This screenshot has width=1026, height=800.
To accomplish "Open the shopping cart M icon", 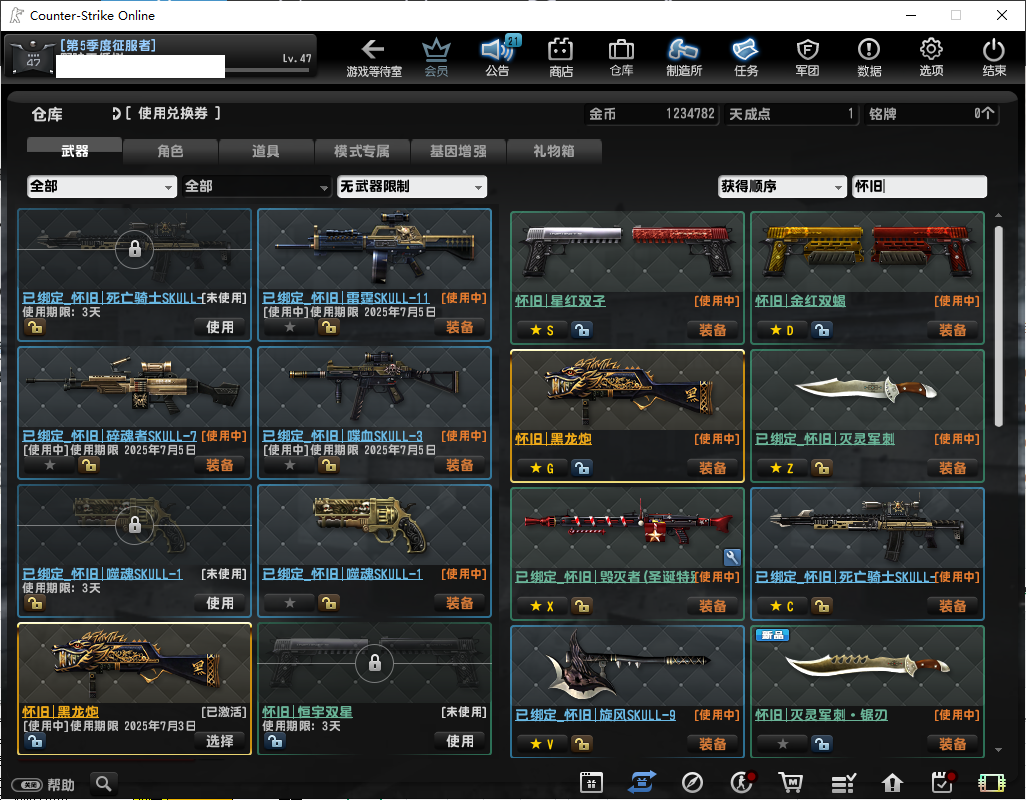I will pos(791,782).
